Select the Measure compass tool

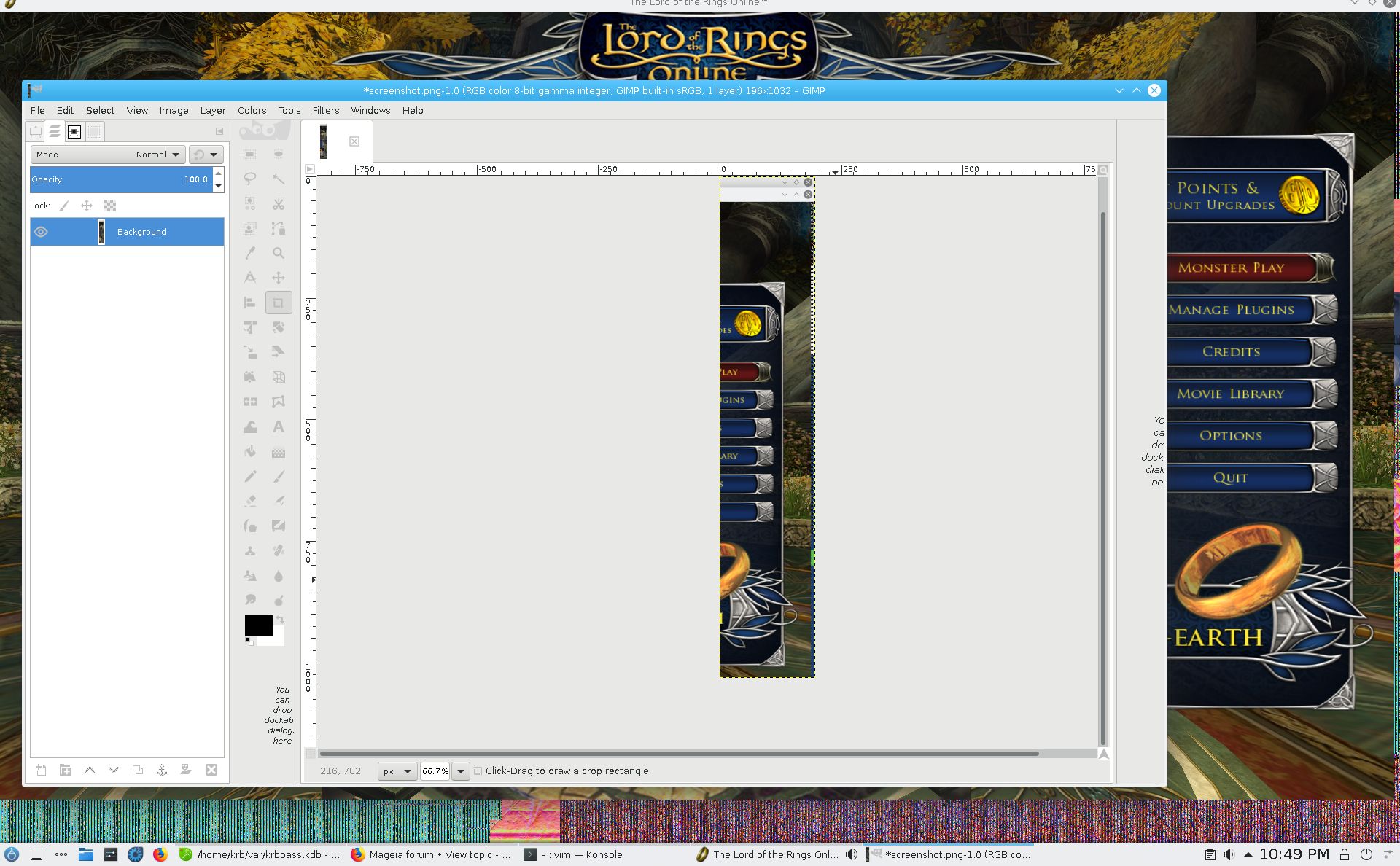249,278
